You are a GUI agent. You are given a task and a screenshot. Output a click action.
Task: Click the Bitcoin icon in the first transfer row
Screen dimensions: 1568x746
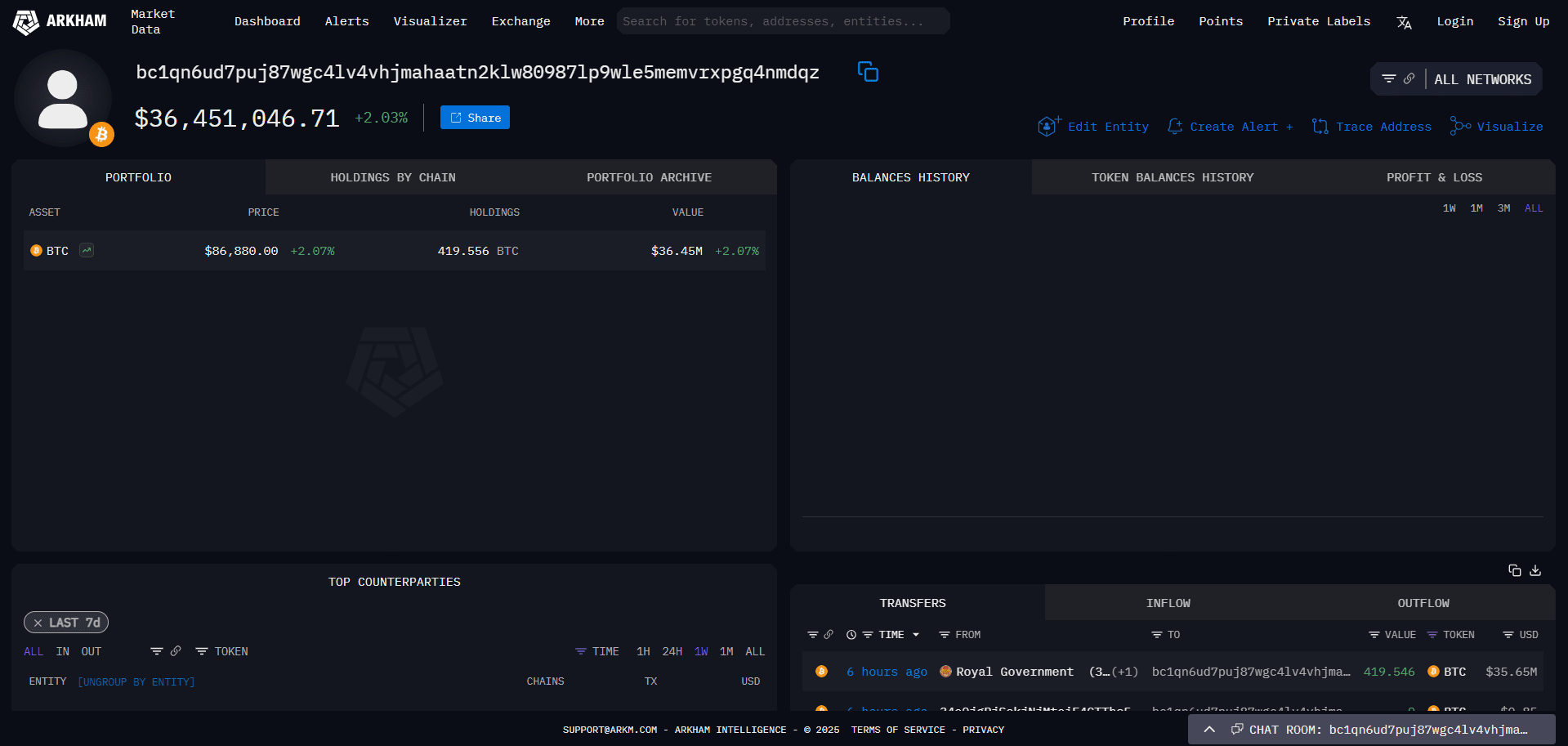[821, 672]
